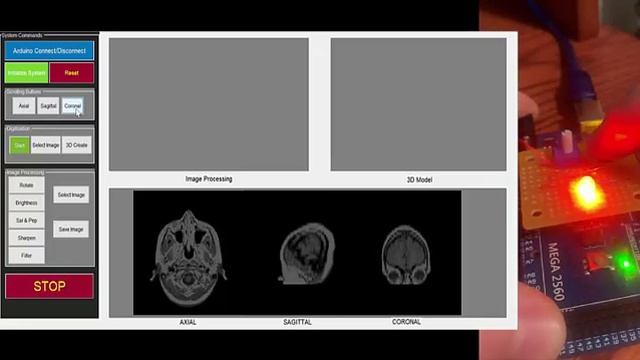The image size is (640, 360).
Task: Click the 'Image Processing' caption under the gray panel
Action: pyautogui.click(x=209, y=179)
